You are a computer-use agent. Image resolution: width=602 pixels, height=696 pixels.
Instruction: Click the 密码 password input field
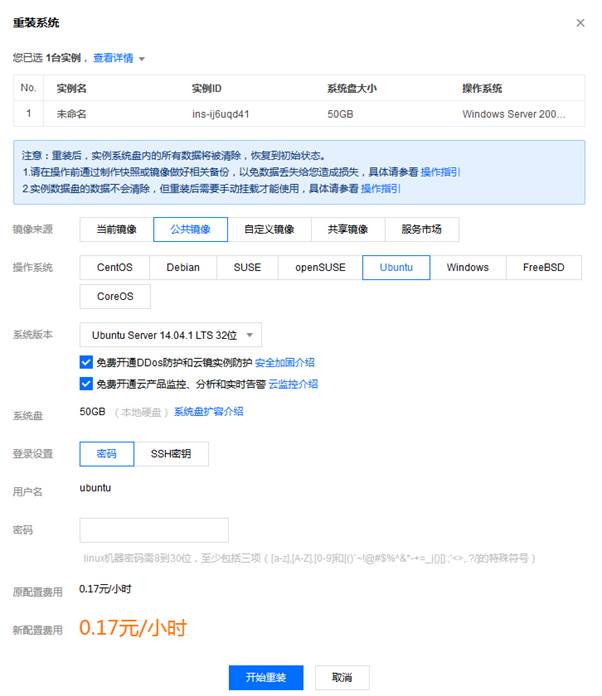point(154,530)
